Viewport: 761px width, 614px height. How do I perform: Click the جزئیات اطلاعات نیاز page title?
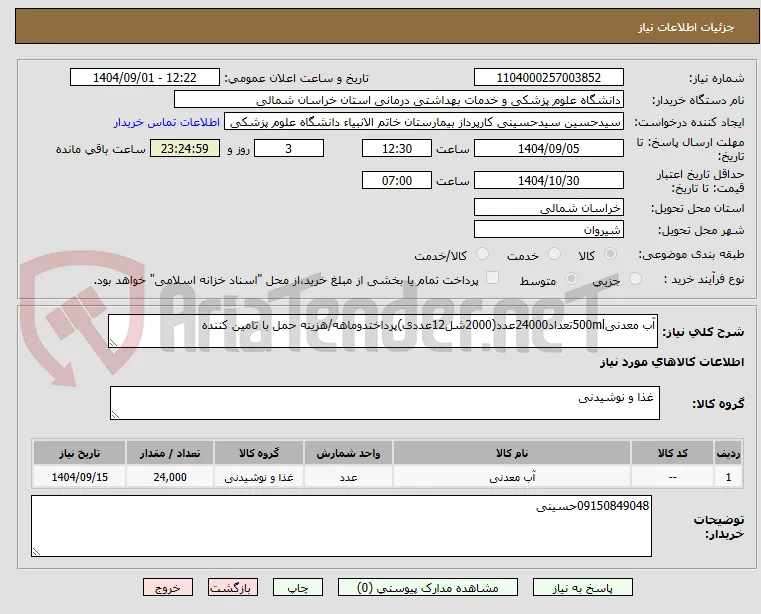click(686, 27)
